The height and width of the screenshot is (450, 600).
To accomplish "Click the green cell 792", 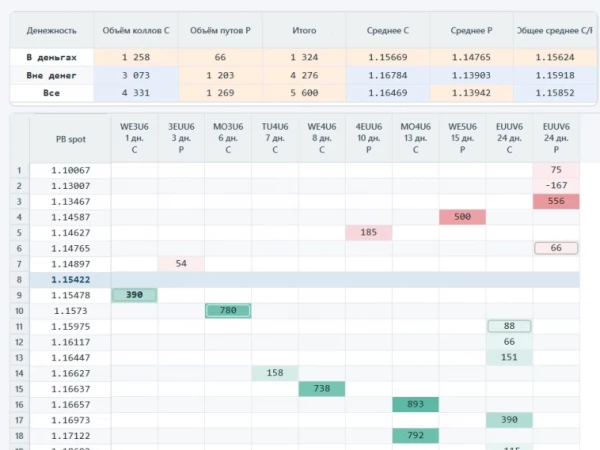I will click(416, 436).
